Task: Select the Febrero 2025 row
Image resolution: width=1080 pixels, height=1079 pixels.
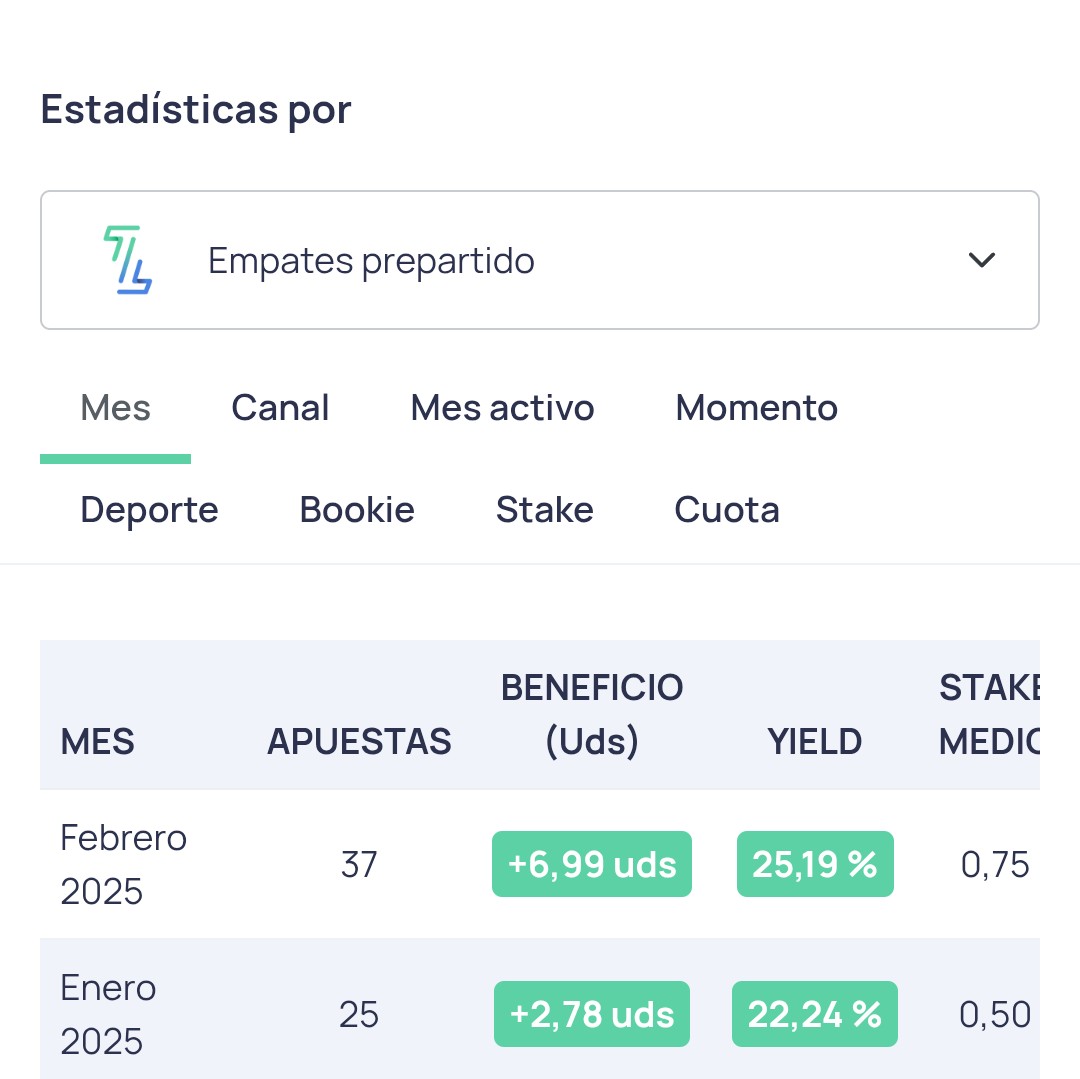Action: (539, 864)
